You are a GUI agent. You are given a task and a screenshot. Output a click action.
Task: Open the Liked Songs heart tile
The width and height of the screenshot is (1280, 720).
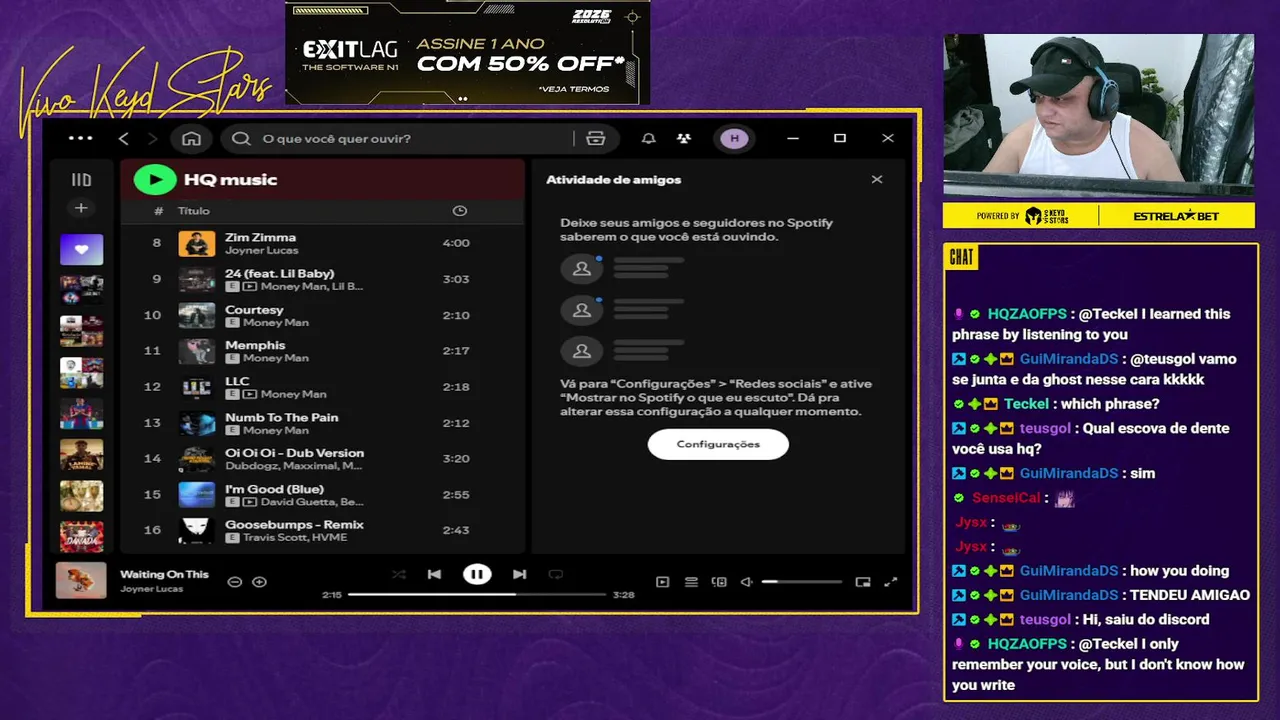click(81, 249)
